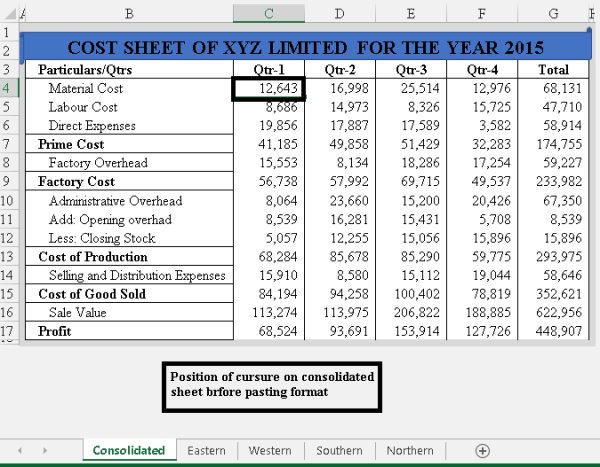Click the Qtr-3 Sale Value cell 206,822
600x467 pixels.
pos(411,312)
